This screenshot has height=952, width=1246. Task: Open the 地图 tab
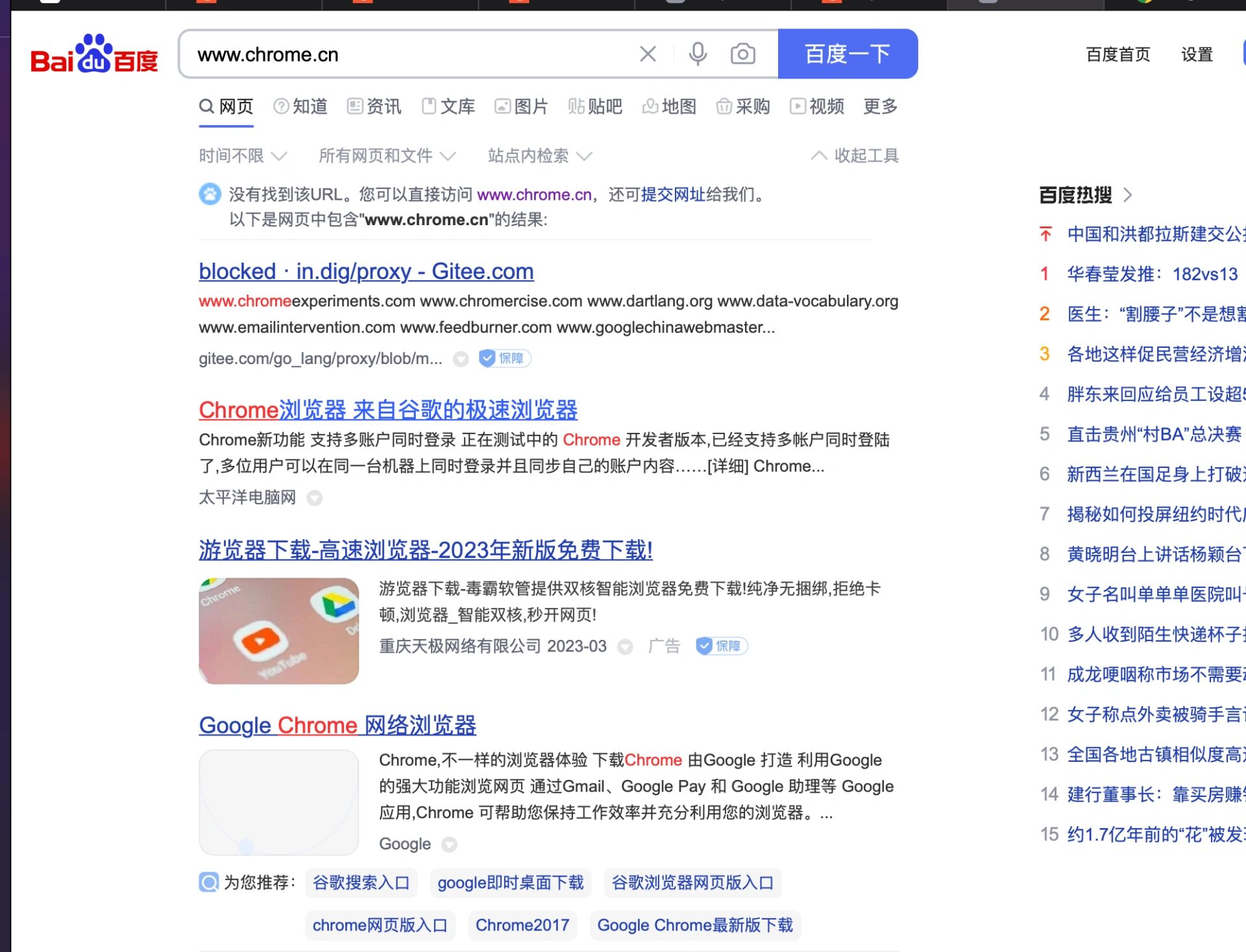[x=669, y=106]
